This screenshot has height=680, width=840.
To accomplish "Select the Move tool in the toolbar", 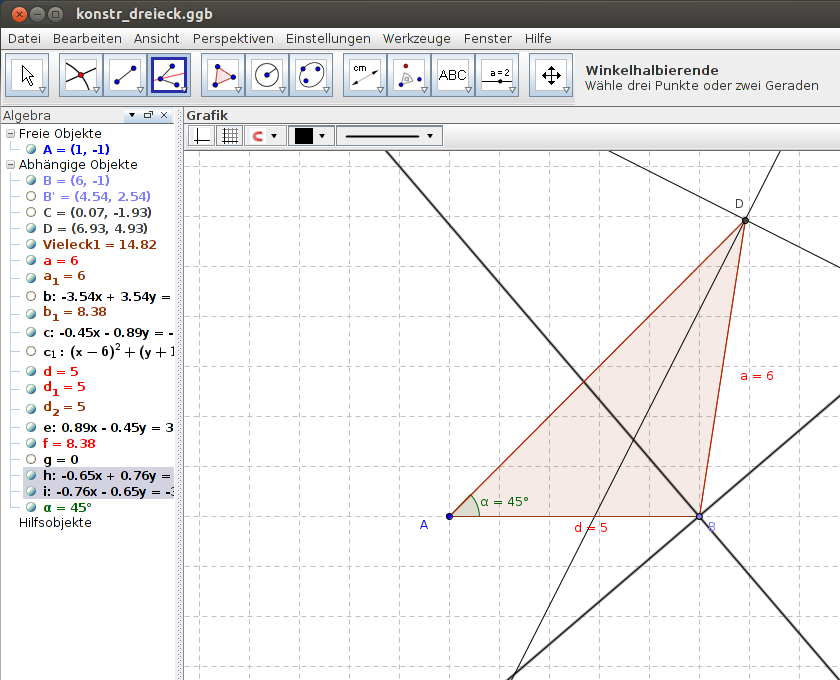I will (27, 73).
